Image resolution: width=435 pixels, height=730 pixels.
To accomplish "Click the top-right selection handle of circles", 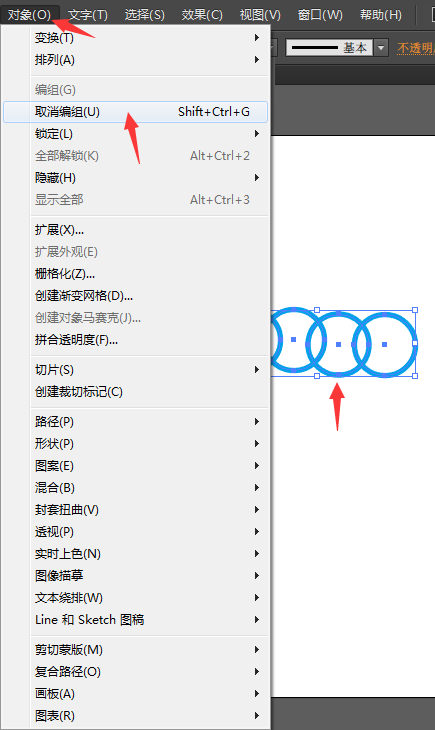I will [415, 310].
